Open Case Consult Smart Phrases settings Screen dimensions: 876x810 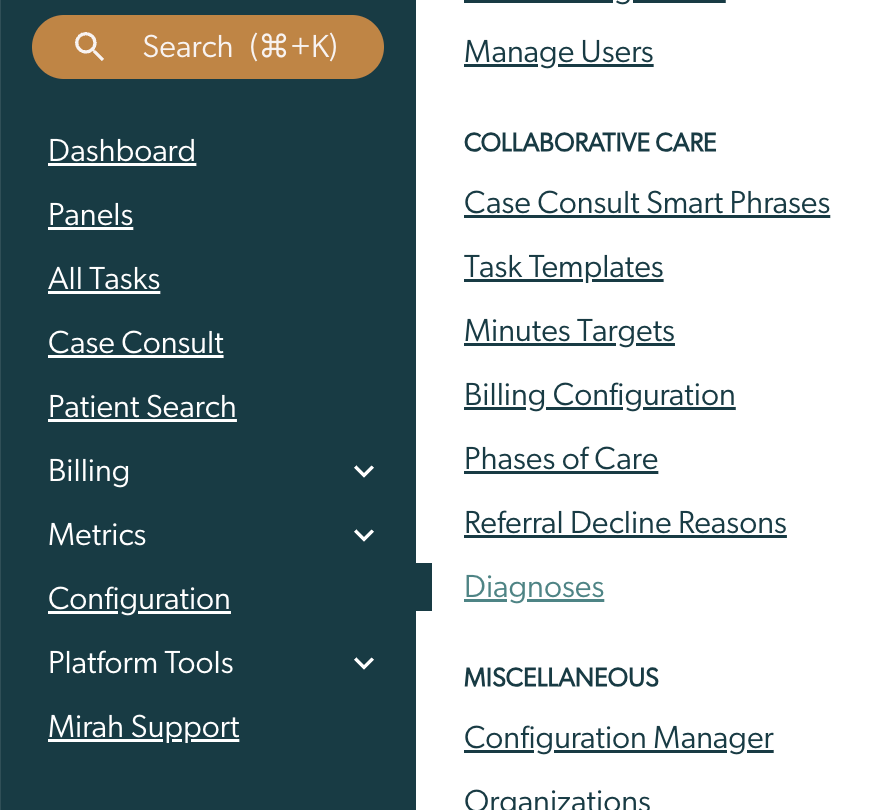tap(647, 203)
